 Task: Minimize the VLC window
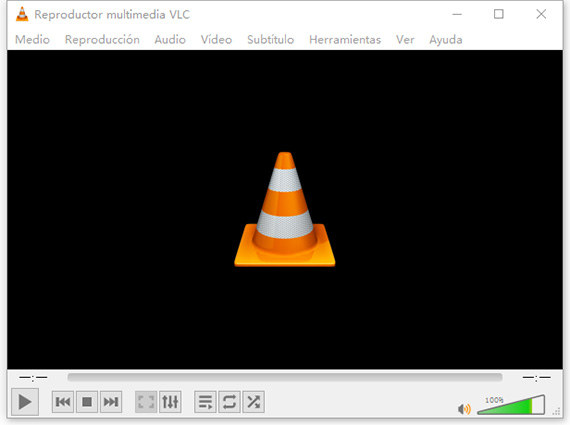tap(457, 14)
